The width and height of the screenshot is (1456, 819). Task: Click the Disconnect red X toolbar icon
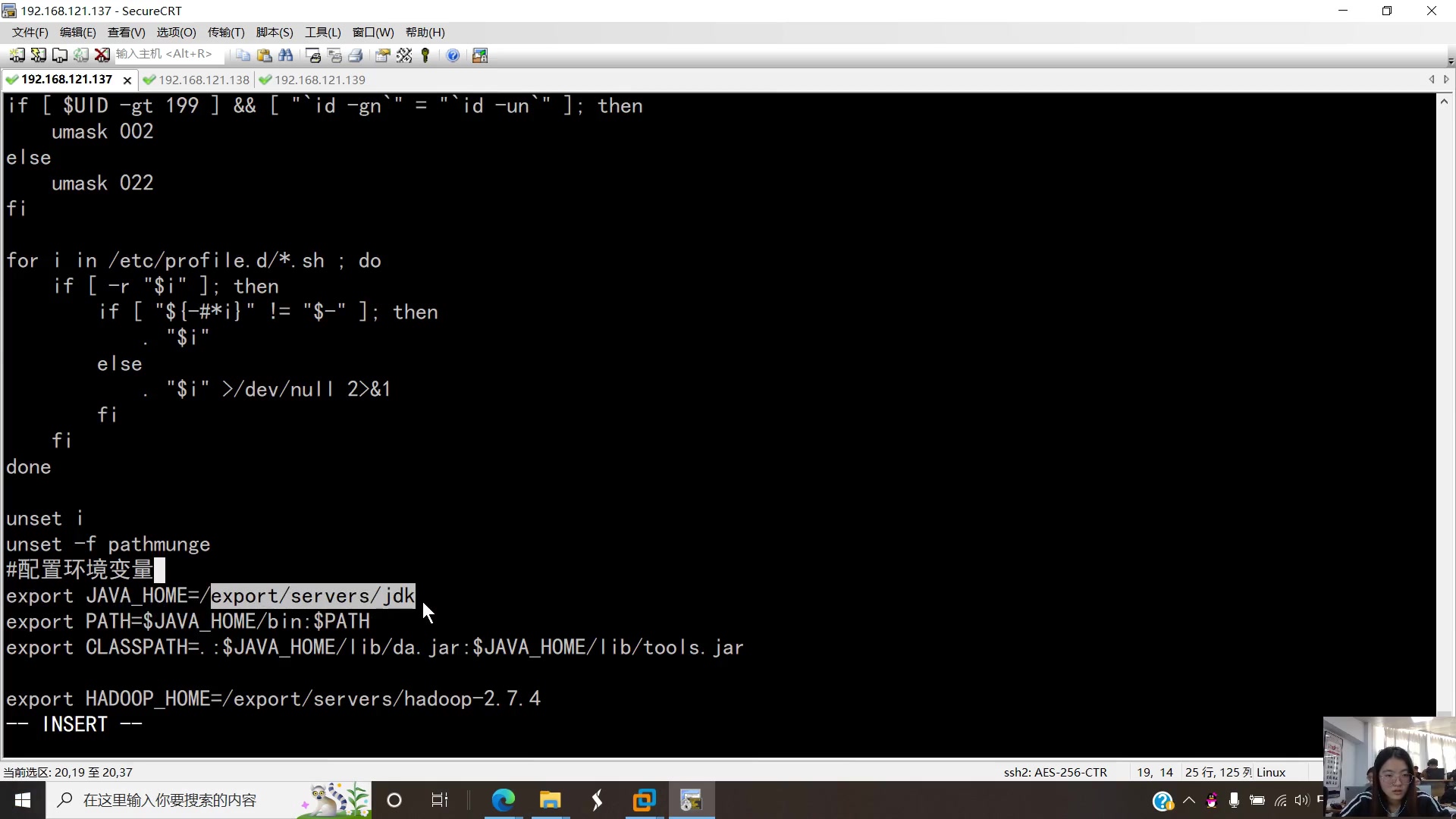102,55
